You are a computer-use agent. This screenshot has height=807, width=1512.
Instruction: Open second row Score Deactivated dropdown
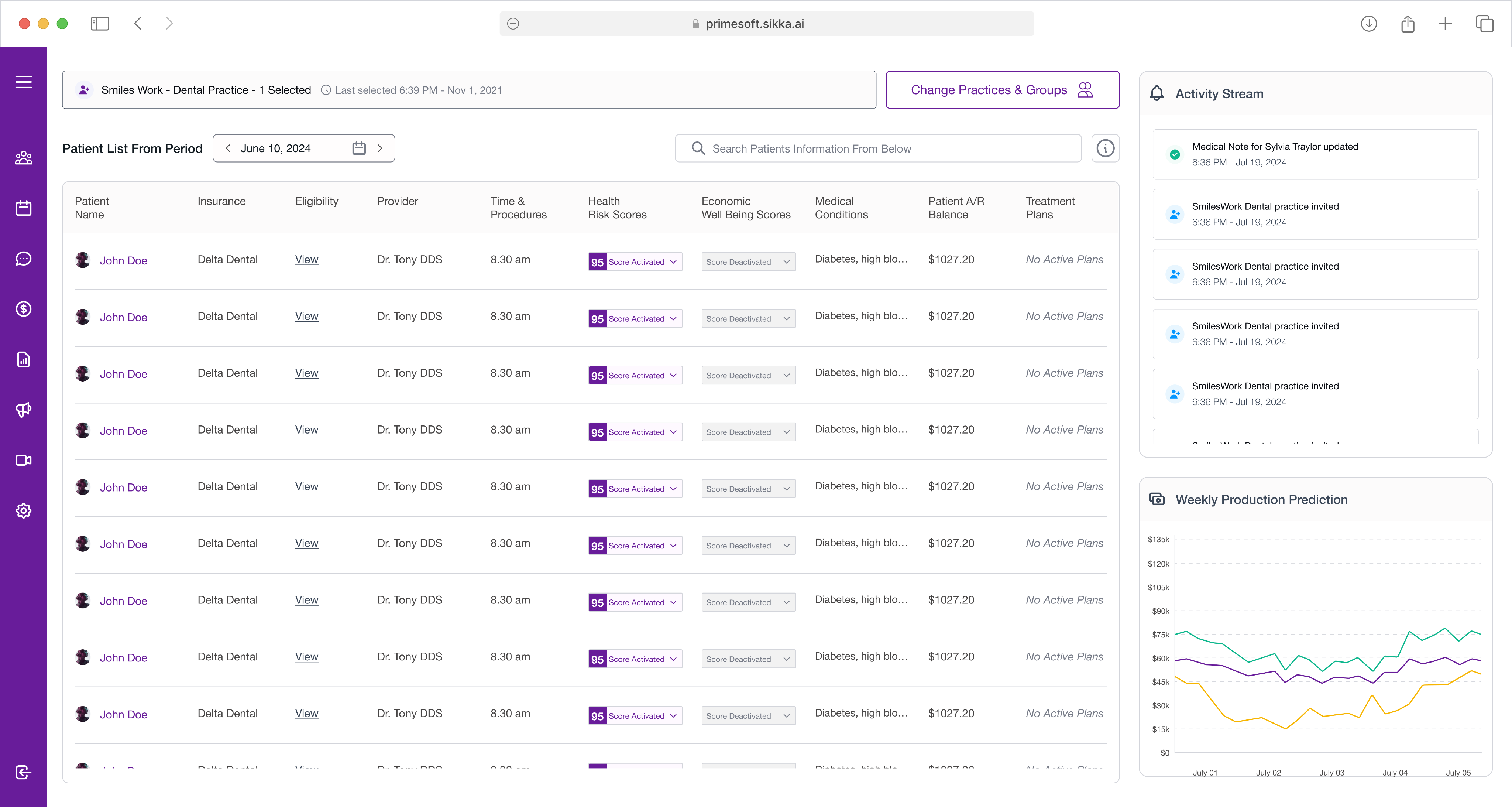786,319
